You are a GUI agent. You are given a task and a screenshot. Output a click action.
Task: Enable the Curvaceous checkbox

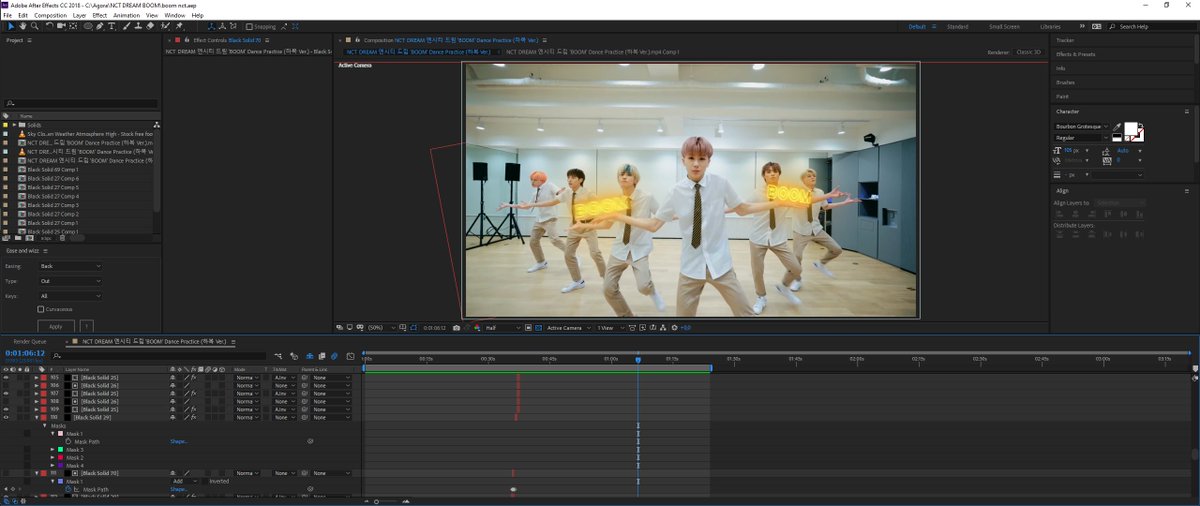[x=41, y=309]
